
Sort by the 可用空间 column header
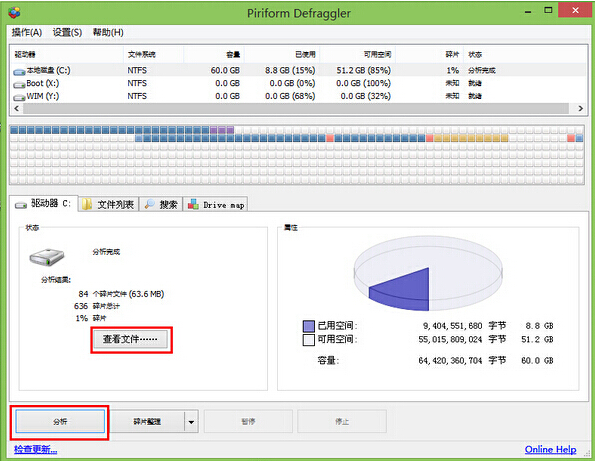click(x=357, y=54)
